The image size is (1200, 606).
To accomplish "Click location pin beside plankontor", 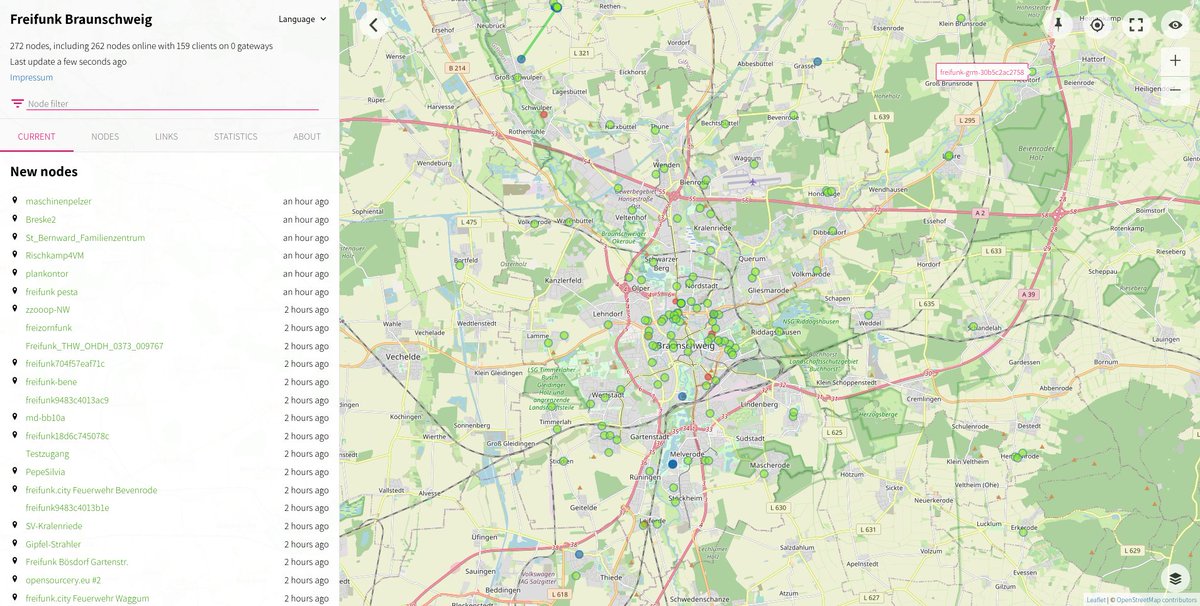I will tap(15, 272).
